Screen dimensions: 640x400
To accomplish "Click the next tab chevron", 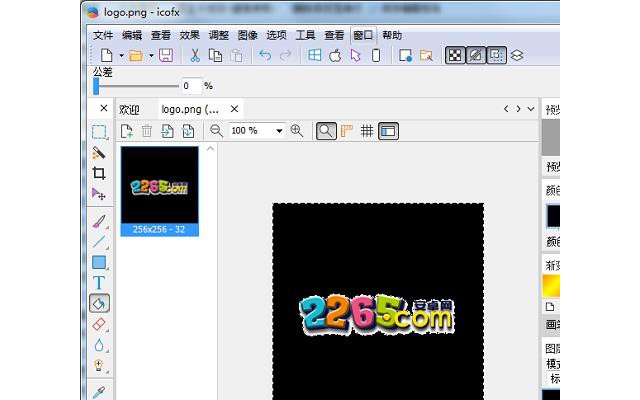I will (518, 109).
